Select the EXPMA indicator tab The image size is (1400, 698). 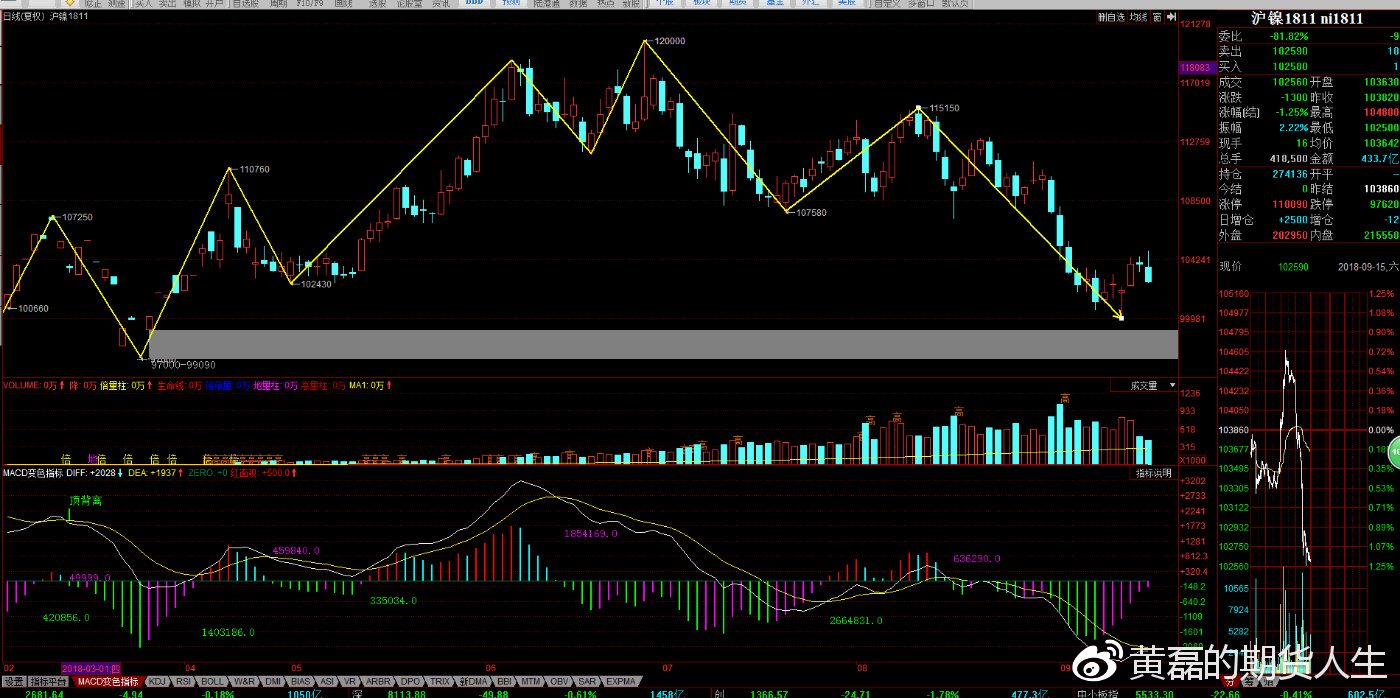tap(621, 681)
